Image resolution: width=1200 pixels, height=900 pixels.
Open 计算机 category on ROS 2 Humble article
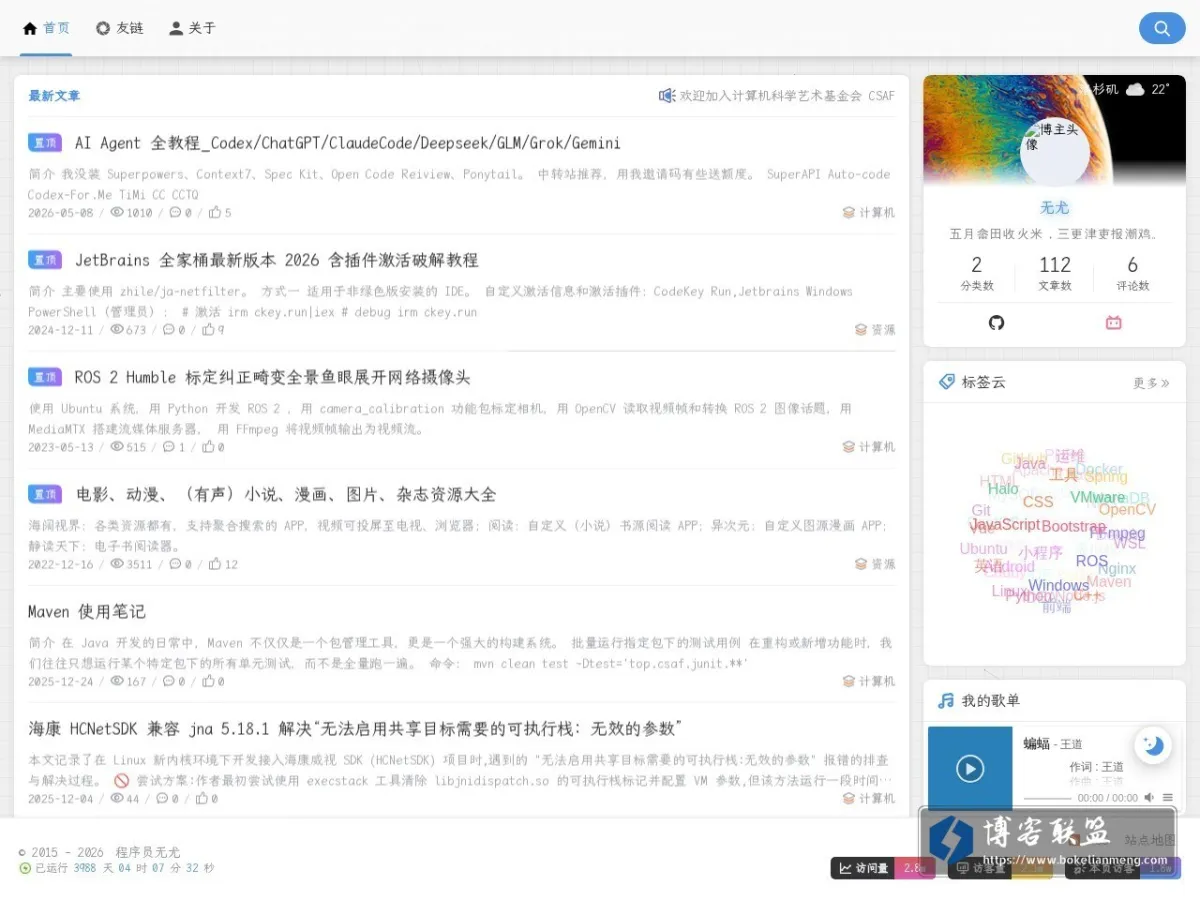click(x=869, y=446)
